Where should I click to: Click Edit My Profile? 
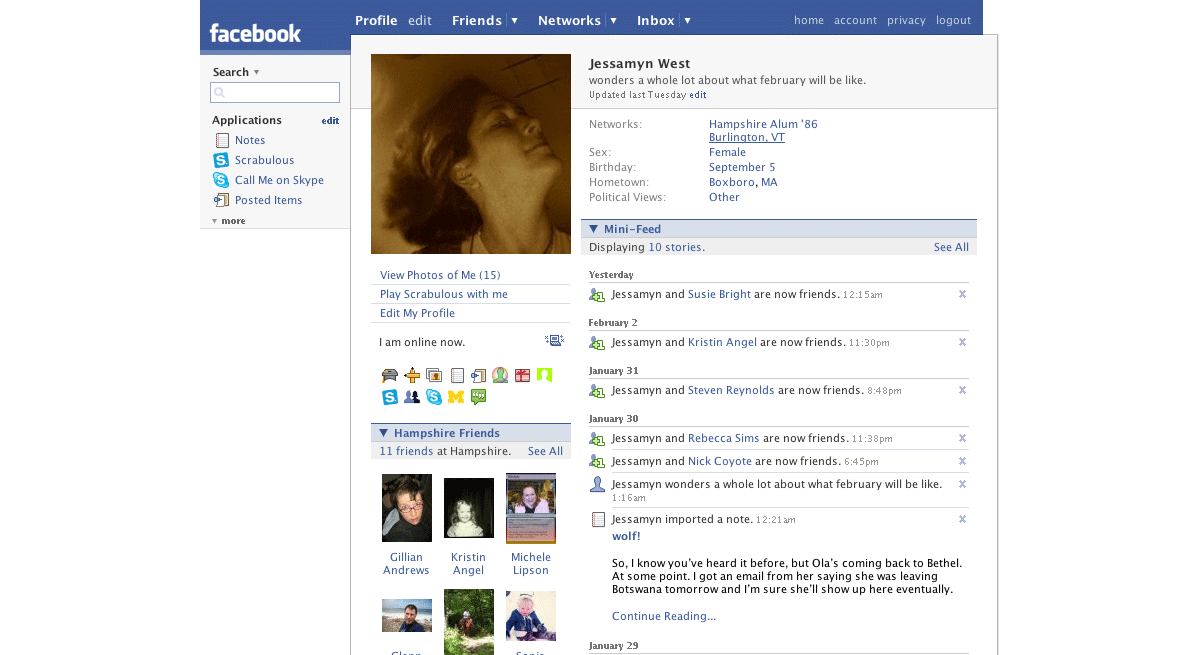click(x=417, y=313)
